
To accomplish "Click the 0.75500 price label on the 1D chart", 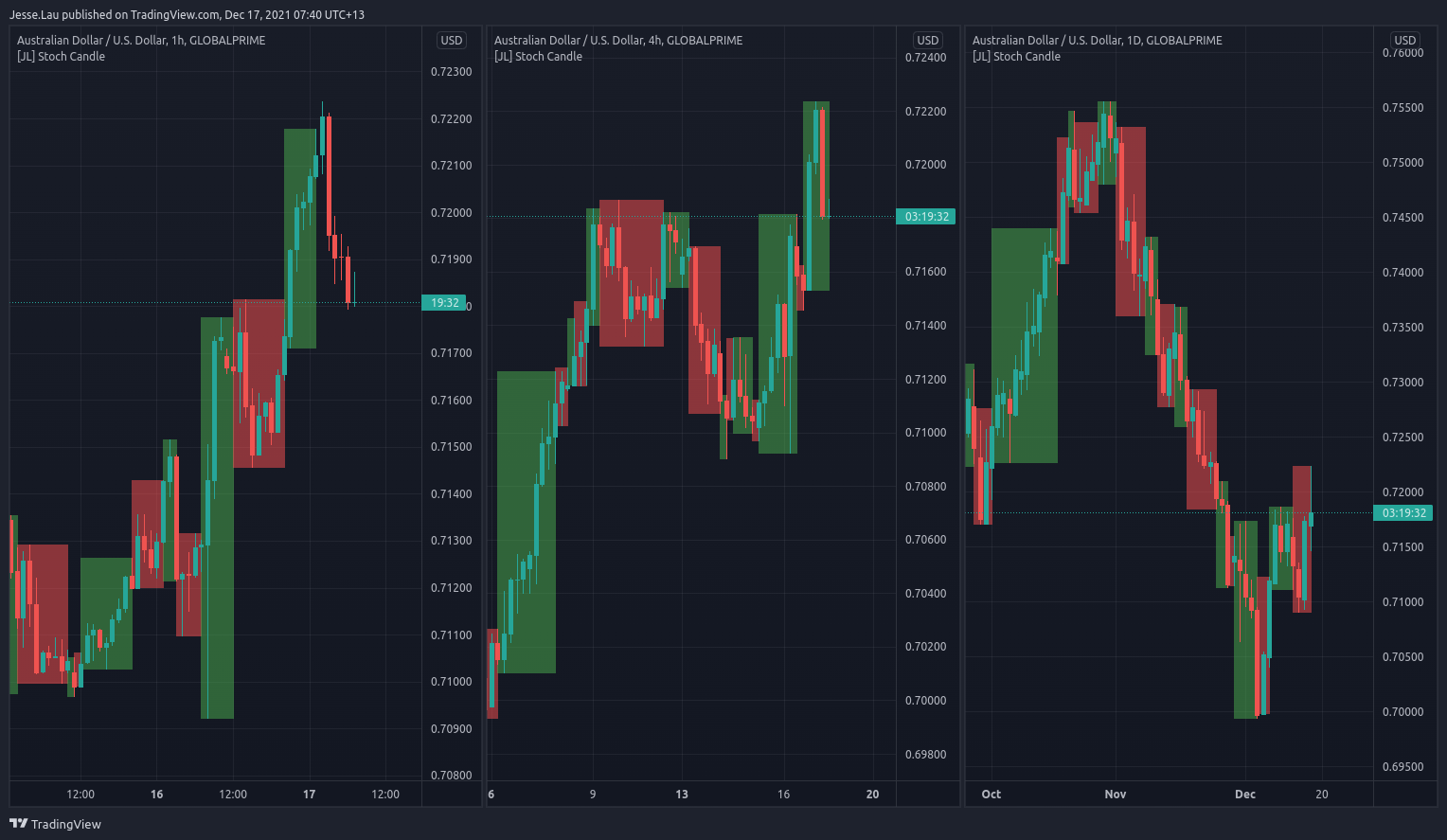I will point(1403,108).
